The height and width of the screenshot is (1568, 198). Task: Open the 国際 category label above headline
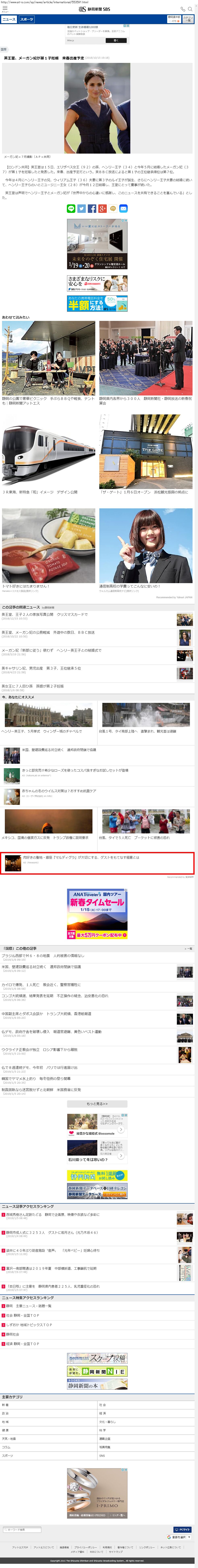(x=4, y=49)
